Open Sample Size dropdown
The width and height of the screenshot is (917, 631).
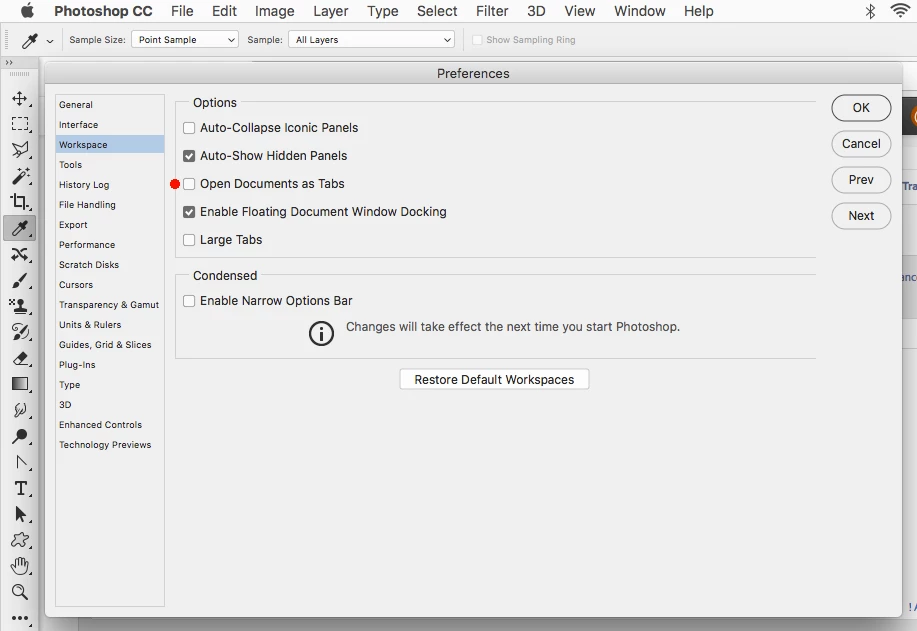coord(185,40)
